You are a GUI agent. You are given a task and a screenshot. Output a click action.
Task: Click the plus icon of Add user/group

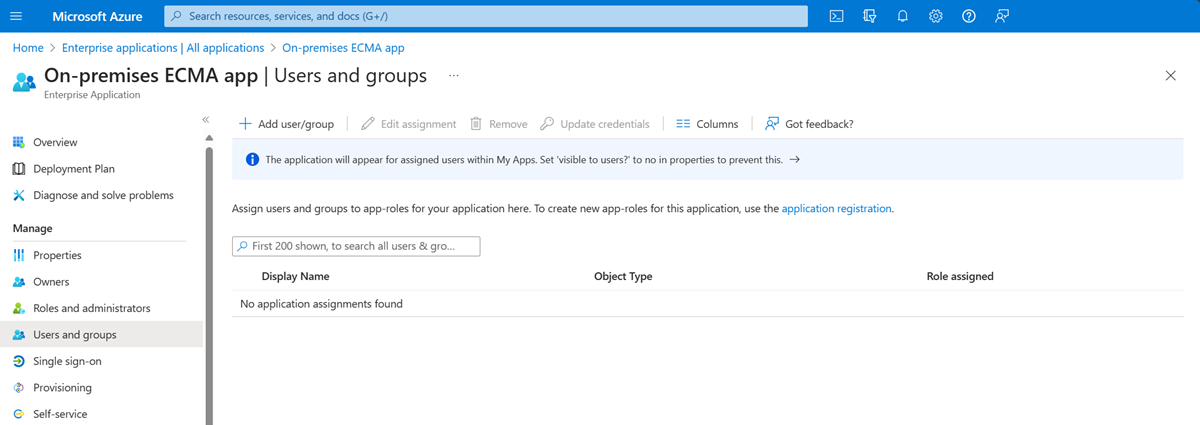click(x=245, y=124)
